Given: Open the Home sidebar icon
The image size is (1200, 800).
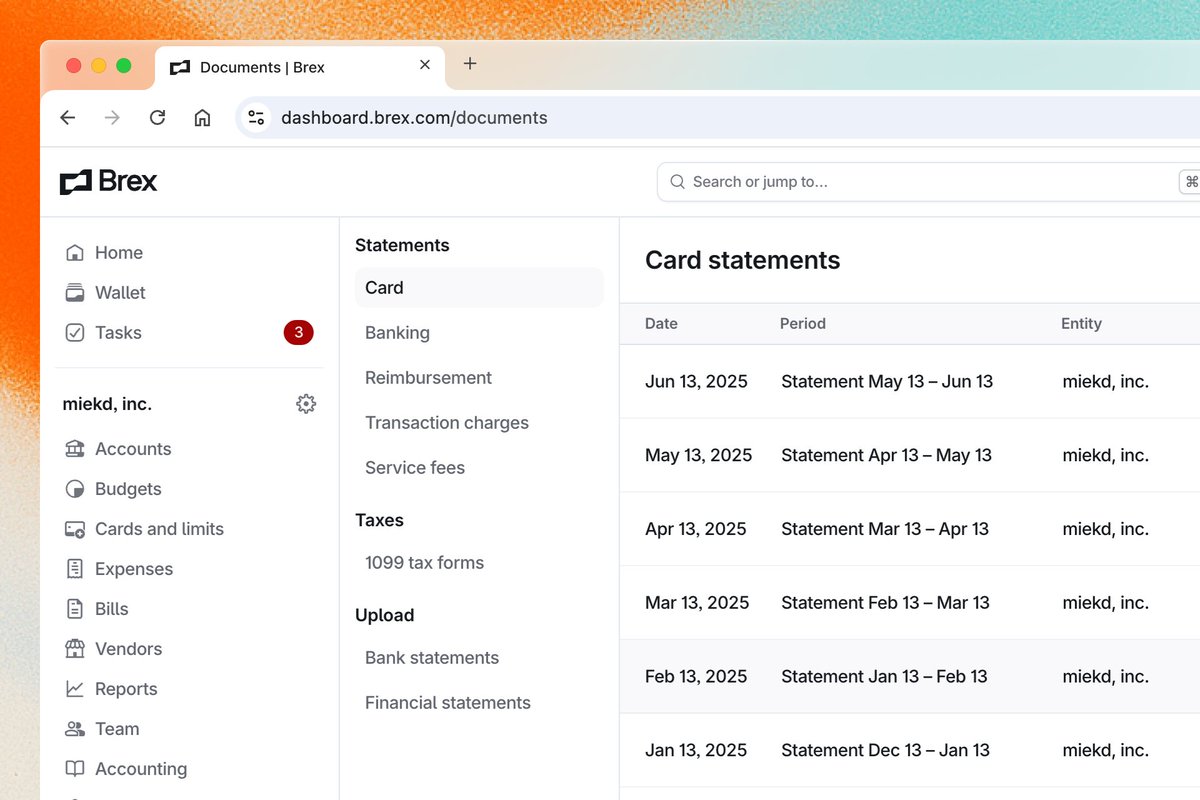Looking at the screenshot, I should pos(75,253).
